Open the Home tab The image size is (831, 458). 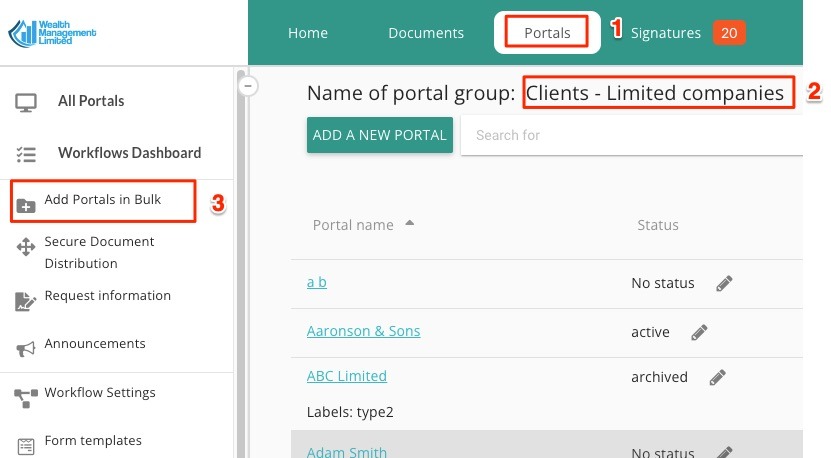coord(308,33)
